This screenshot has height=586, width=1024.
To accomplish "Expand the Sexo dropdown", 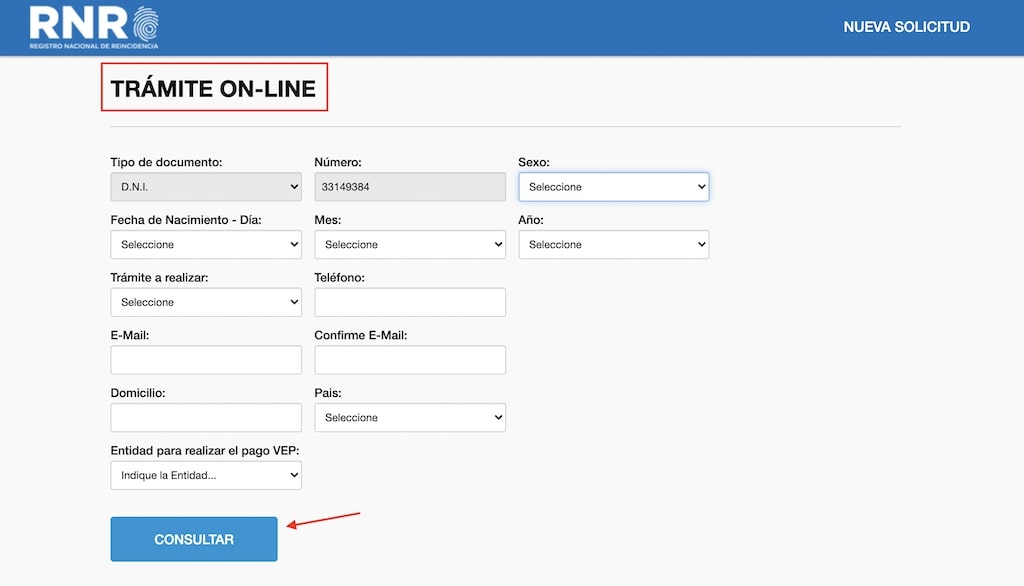I will (x=612, y=187).
